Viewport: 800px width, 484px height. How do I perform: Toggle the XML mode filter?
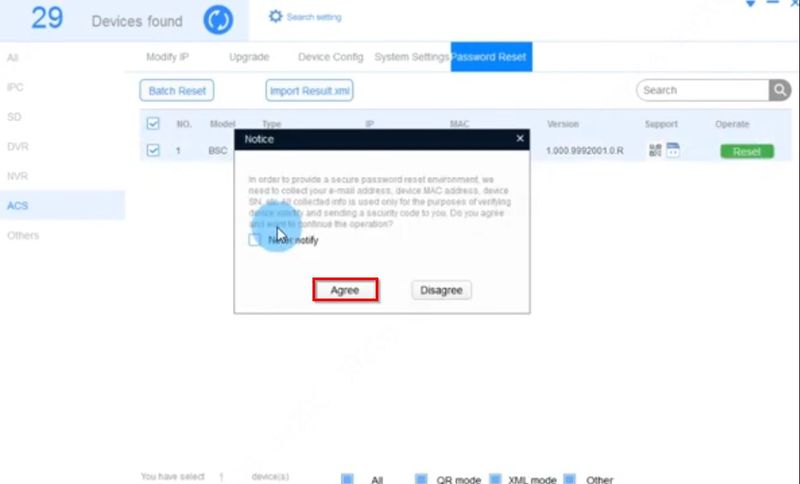(x=495, y=479)
